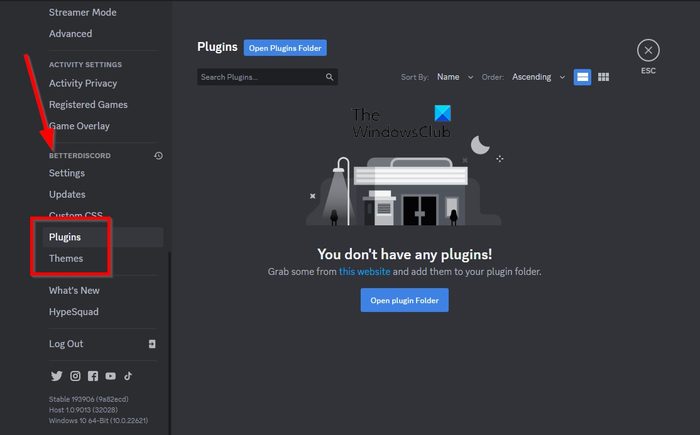The image size is (700, 435).
Task: Open Streamer Mode settings
Action: tap(83, 13)
